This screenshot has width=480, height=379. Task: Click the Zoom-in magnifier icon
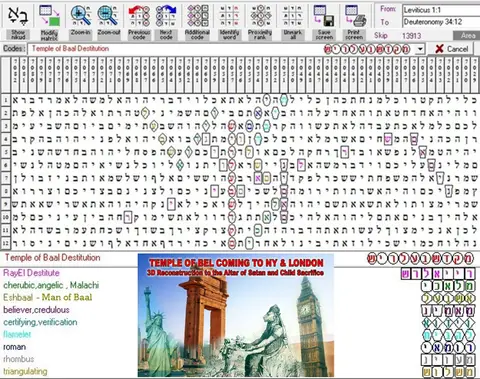(81, 16)
